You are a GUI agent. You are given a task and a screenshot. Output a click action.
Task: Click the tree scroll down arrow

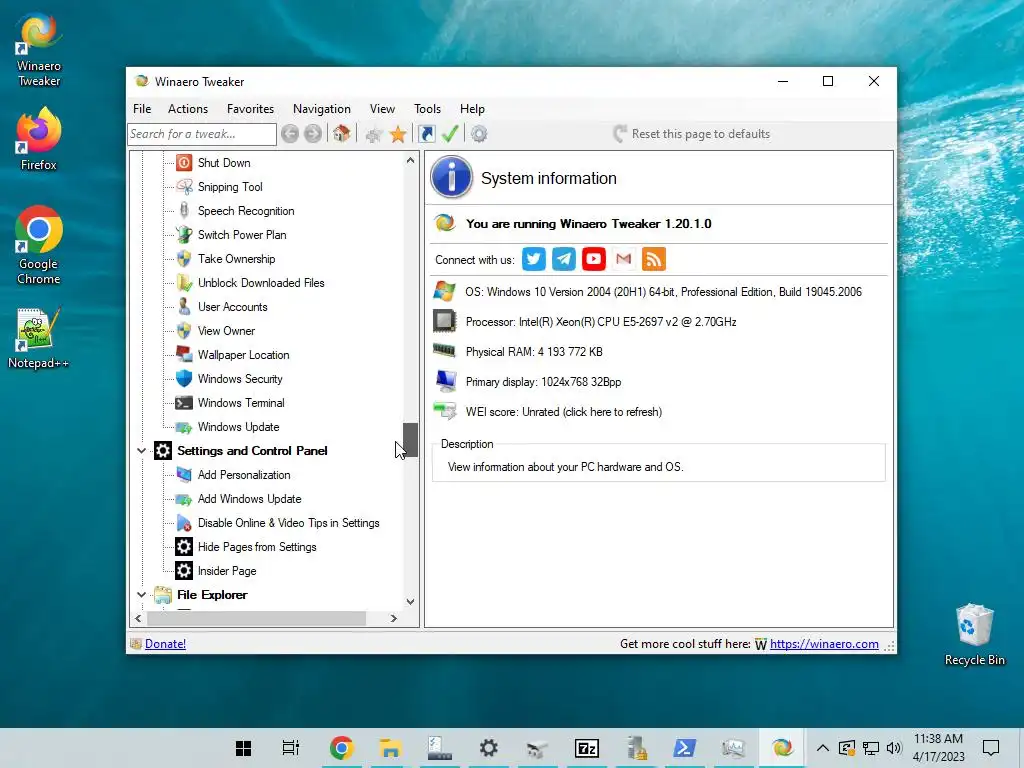(410, 601)
